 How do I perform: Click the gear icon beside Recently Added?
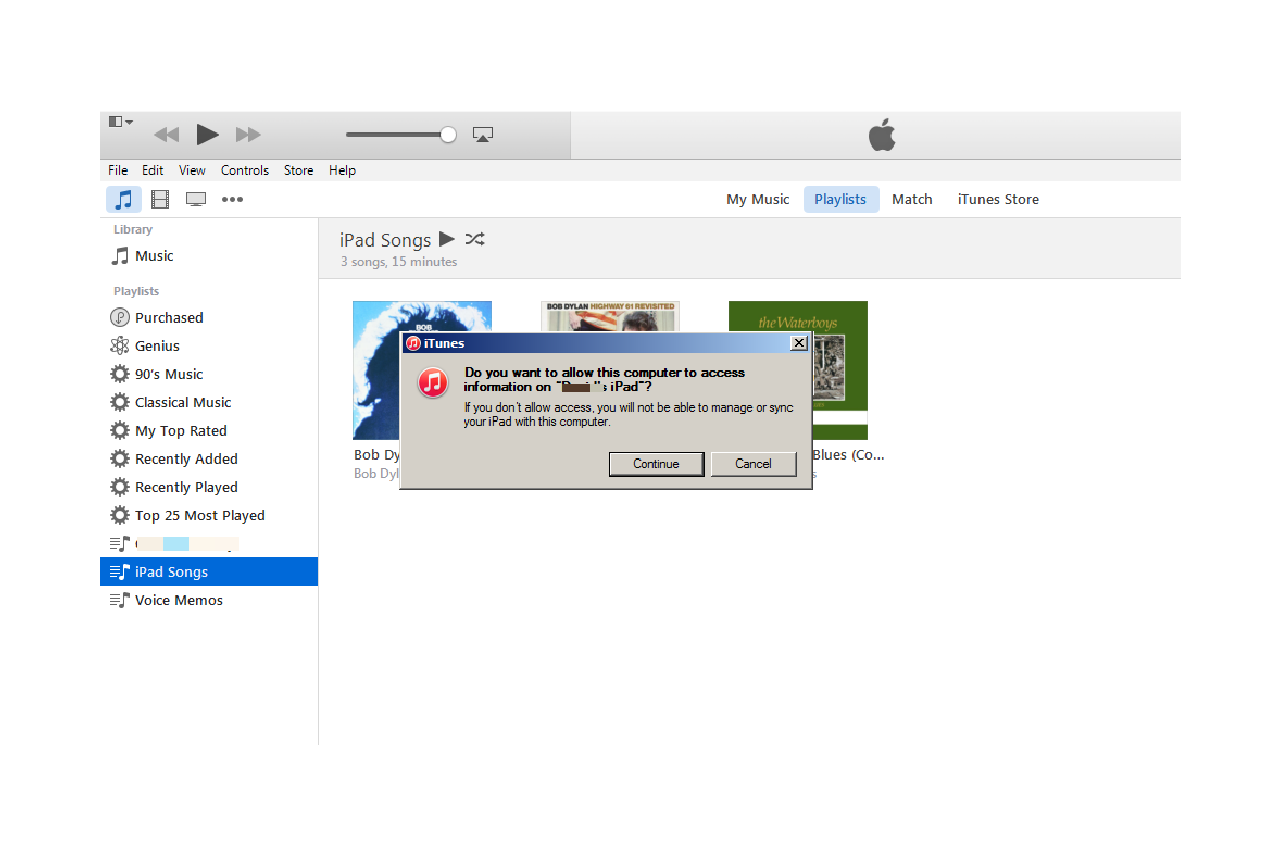tap(120, 459)
